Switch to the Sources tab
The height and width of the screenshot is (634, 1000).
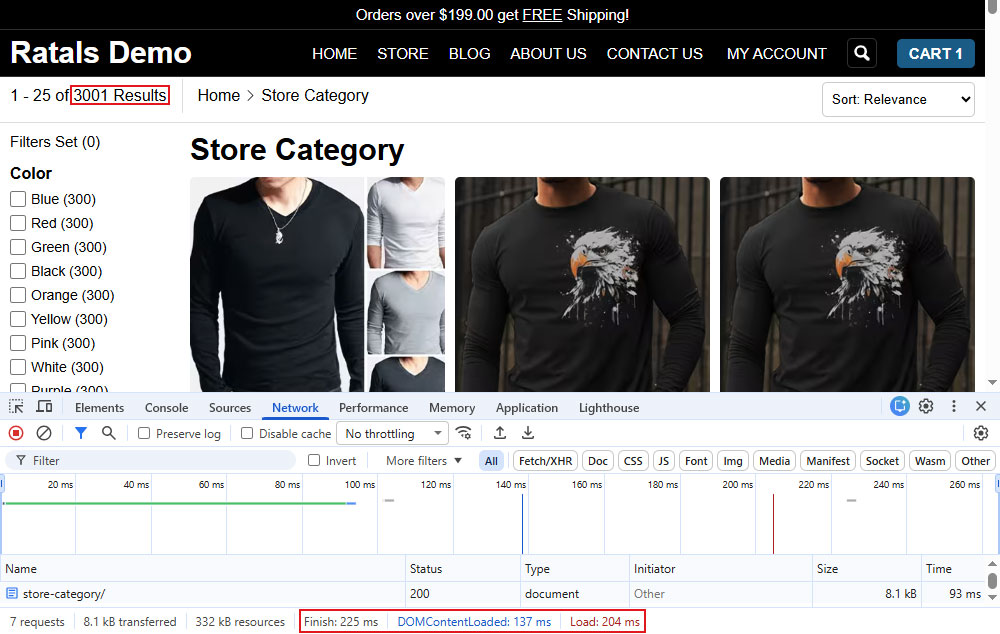click(x=230, y=408)
